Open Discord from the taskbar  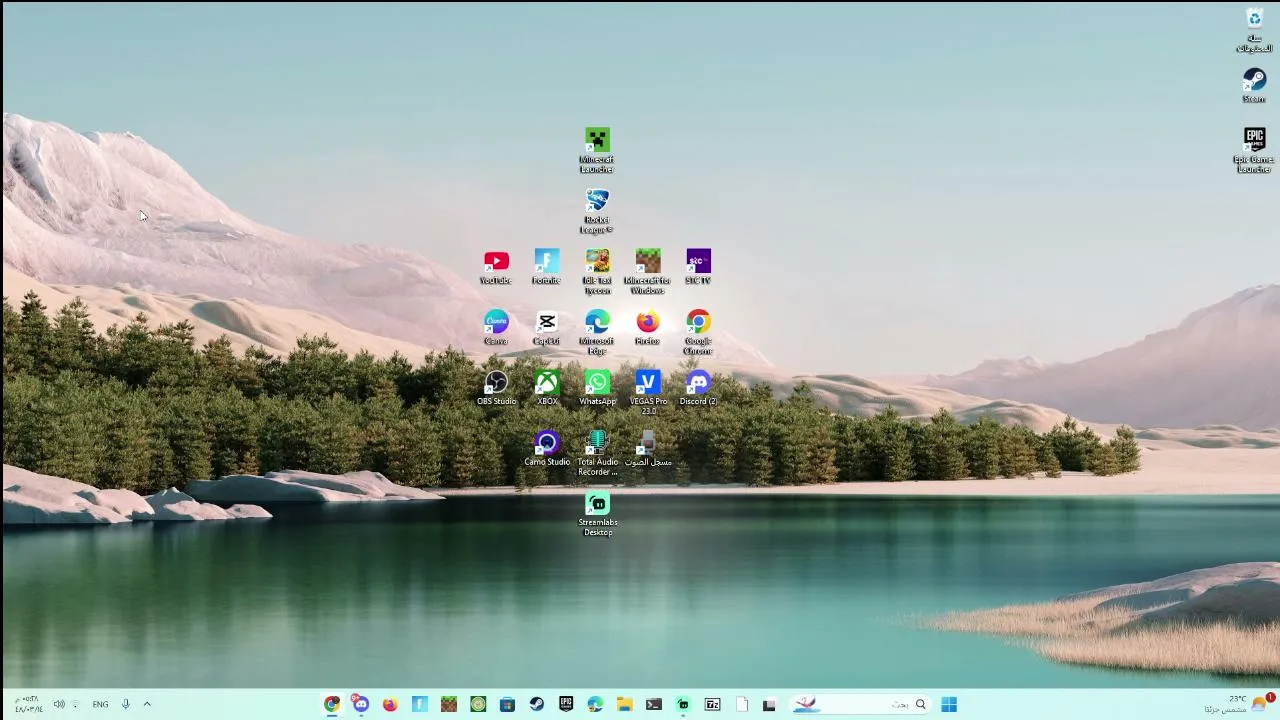(361, 705)
